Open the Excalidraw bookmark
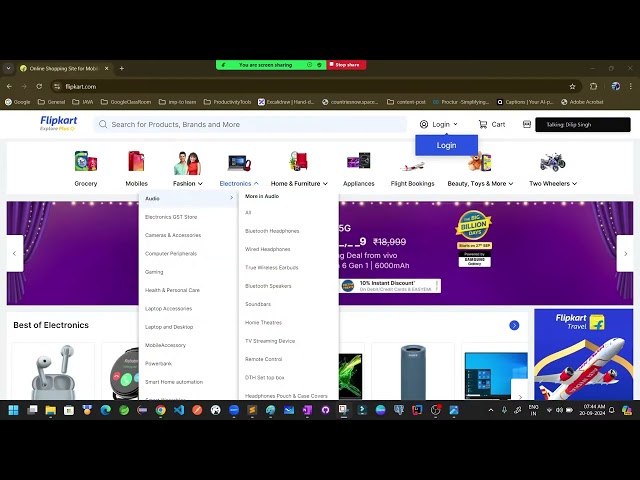 click(286, 102)
